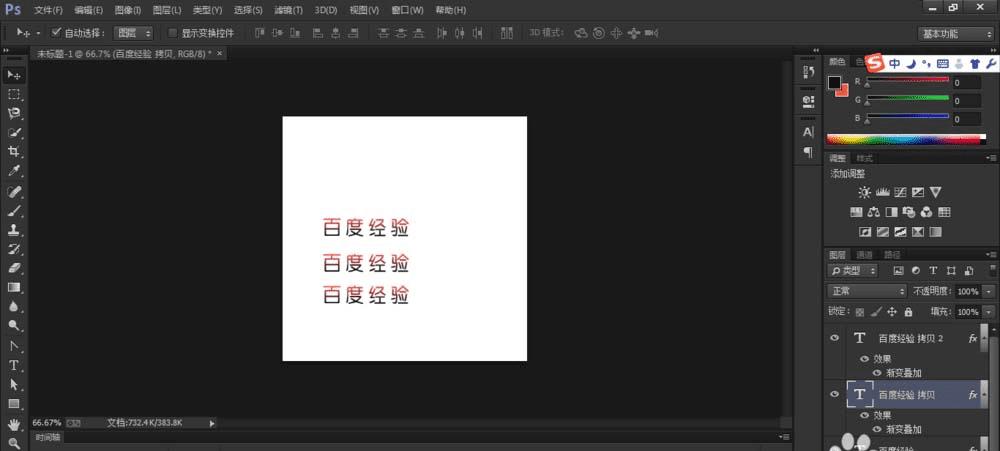Screen dimensions: 1000x451
Task: Add a Channel Mixer adjustment
Action: tap(927, 212)
